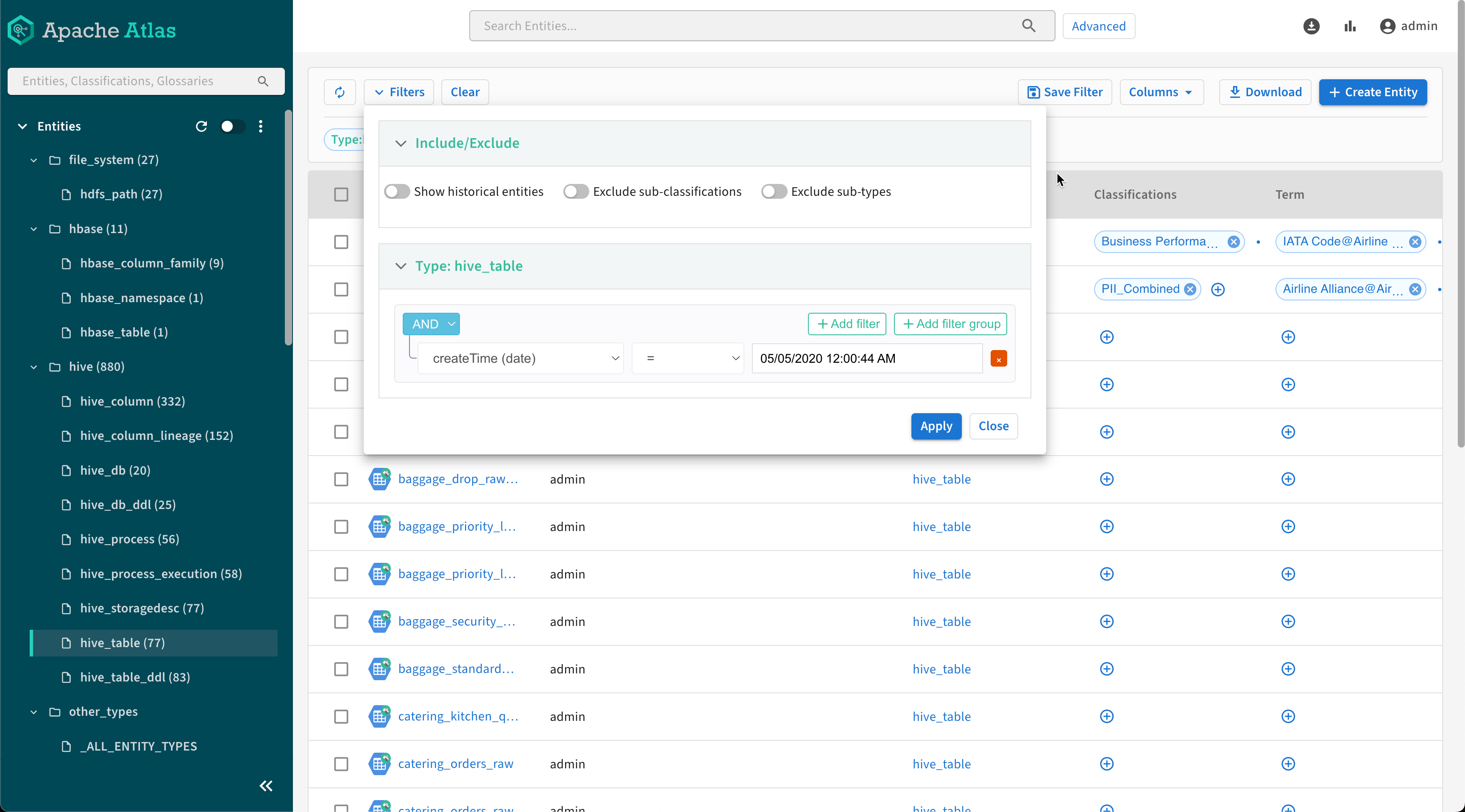
Task: Add classification to baggage_security row
Action: pos(1106,622)
